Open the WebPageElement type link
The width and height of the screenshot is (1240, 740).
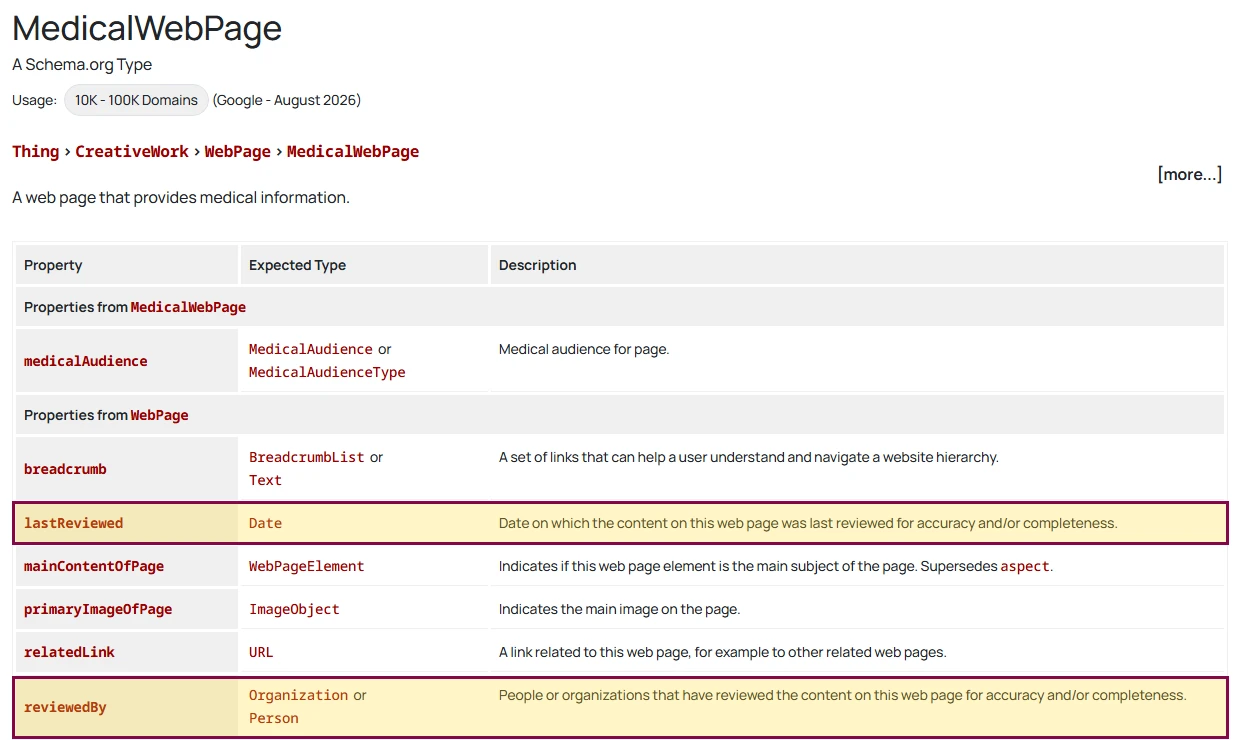pos(307,566)
